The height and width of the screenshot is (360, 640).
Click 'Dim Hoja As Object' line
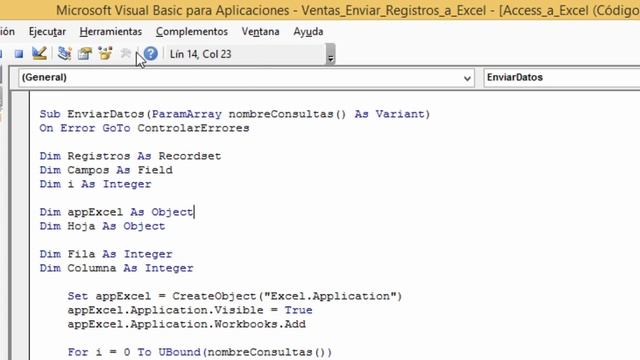coord(102,226)
